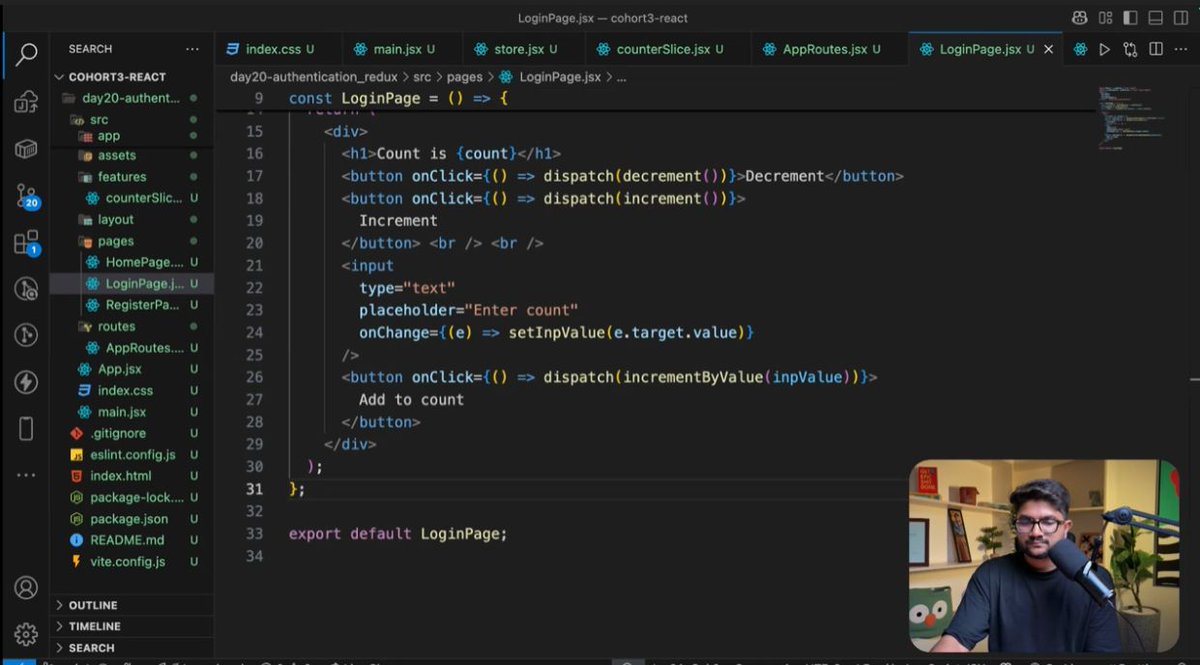The height and width of the screenshot is (665, 1200).
Task: Click the React icon in editor actions toolbar
Action: click(x=1079, y=49)
